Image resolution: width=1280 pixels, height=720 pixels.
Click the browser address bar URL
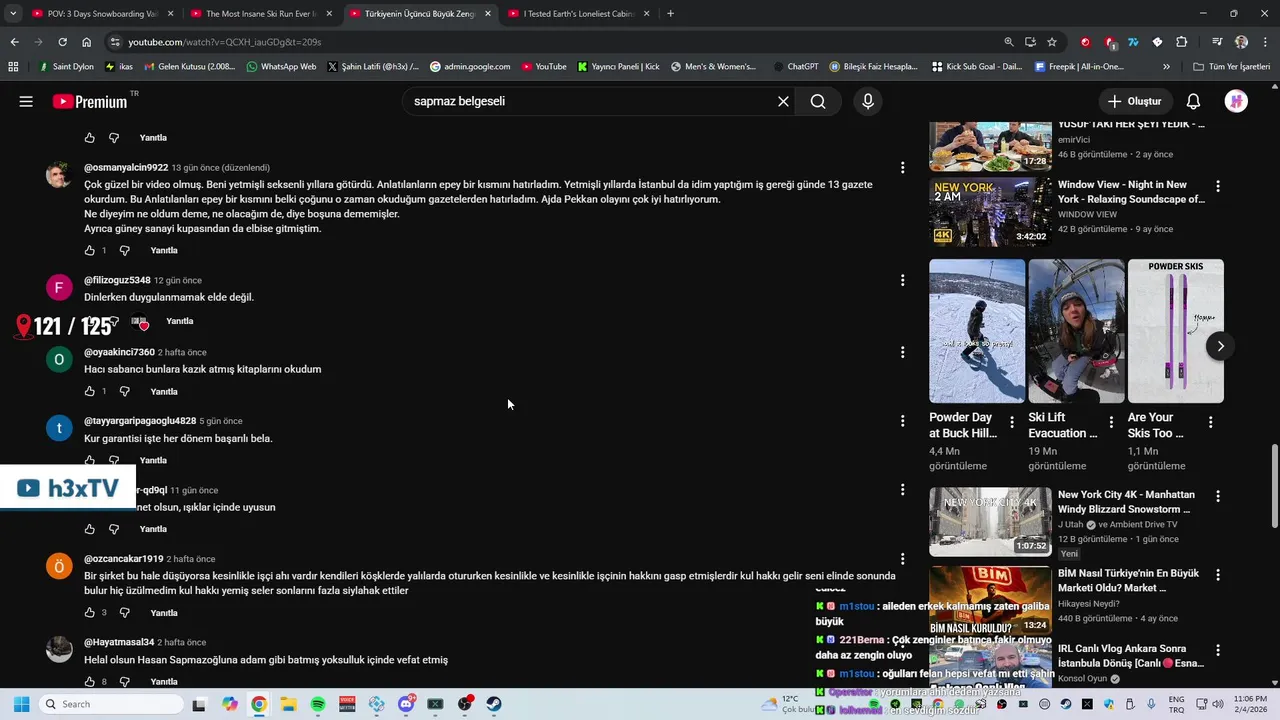(x=224, y=42)
